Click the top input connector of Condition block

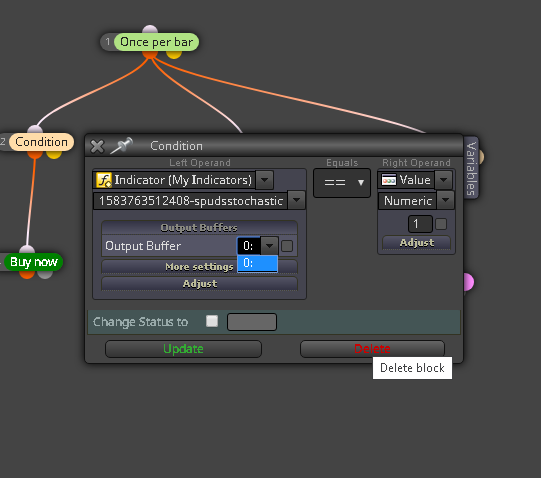pos(35,130)
